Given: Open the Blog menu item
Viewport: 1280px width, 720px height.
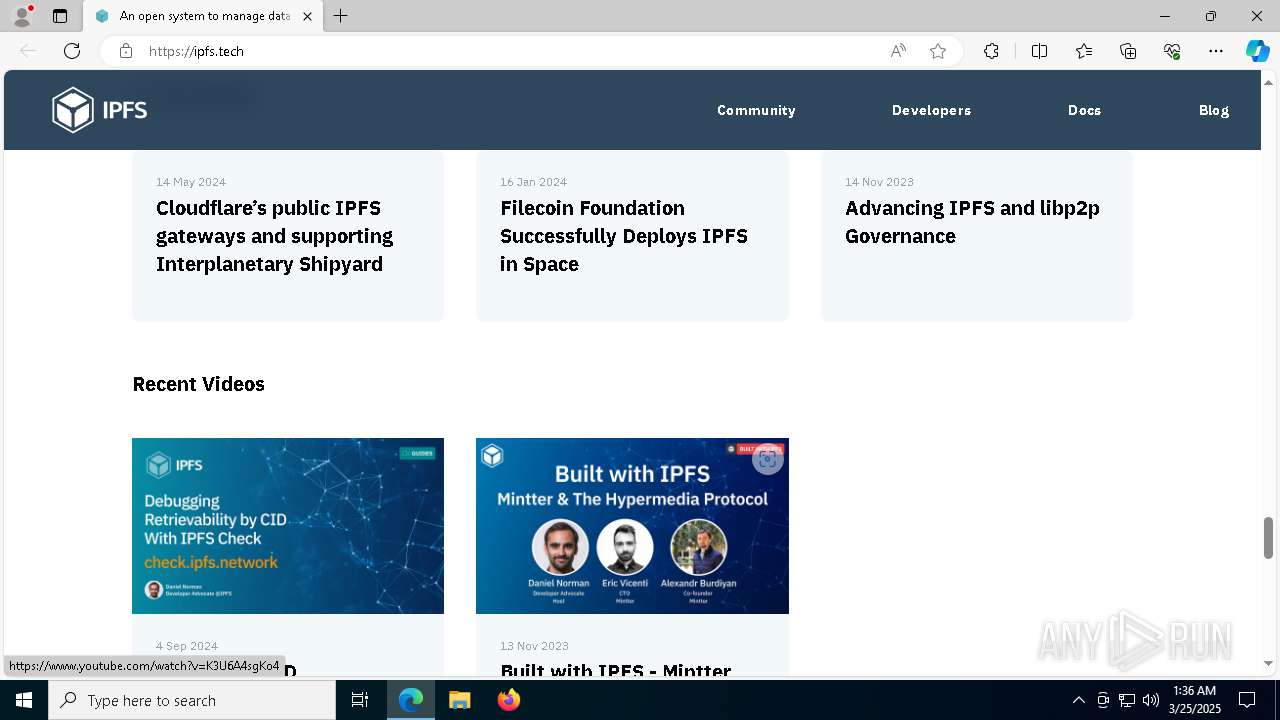Looking at the screenshot, I should (x=1214, y=110).
